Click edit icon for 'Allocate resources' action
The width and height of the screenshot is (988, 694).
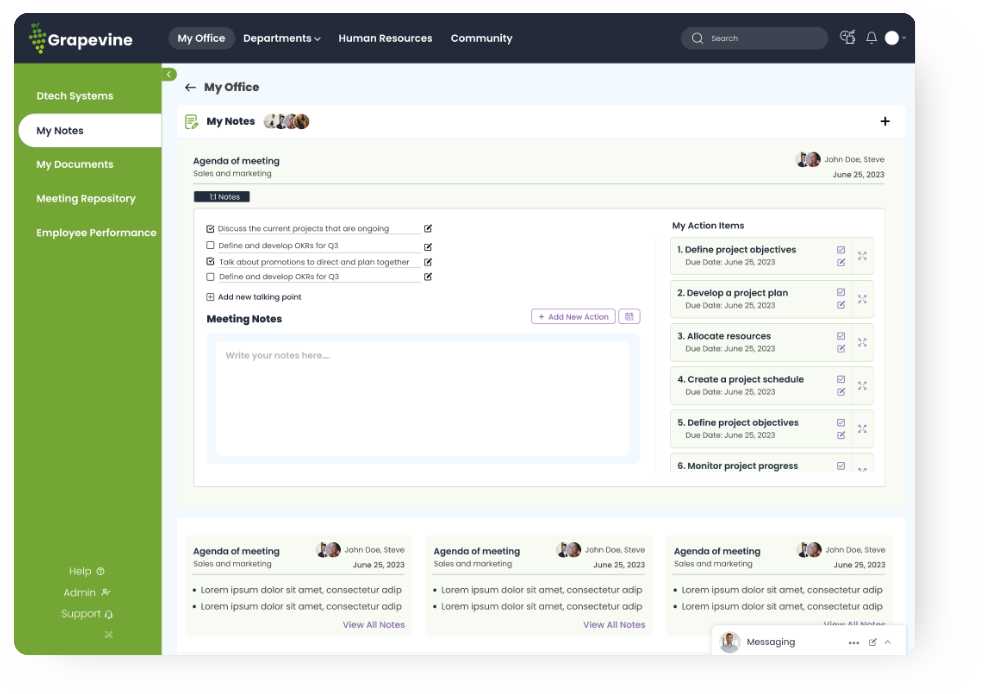pyautogui.click(x=841, y=349)
